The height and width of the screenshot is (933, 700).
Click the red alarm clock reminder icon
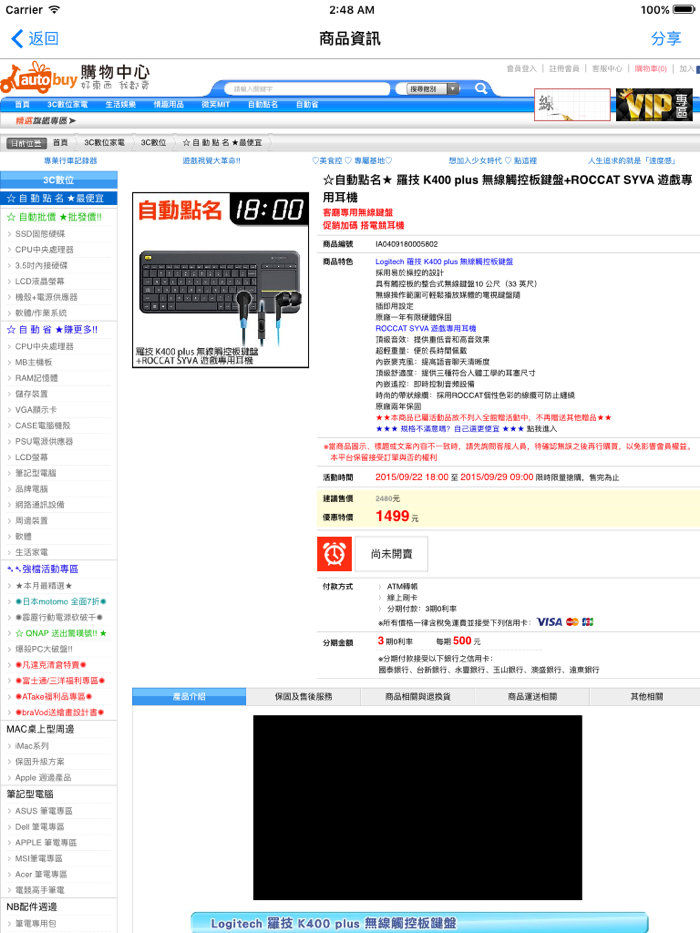(334, 553)
